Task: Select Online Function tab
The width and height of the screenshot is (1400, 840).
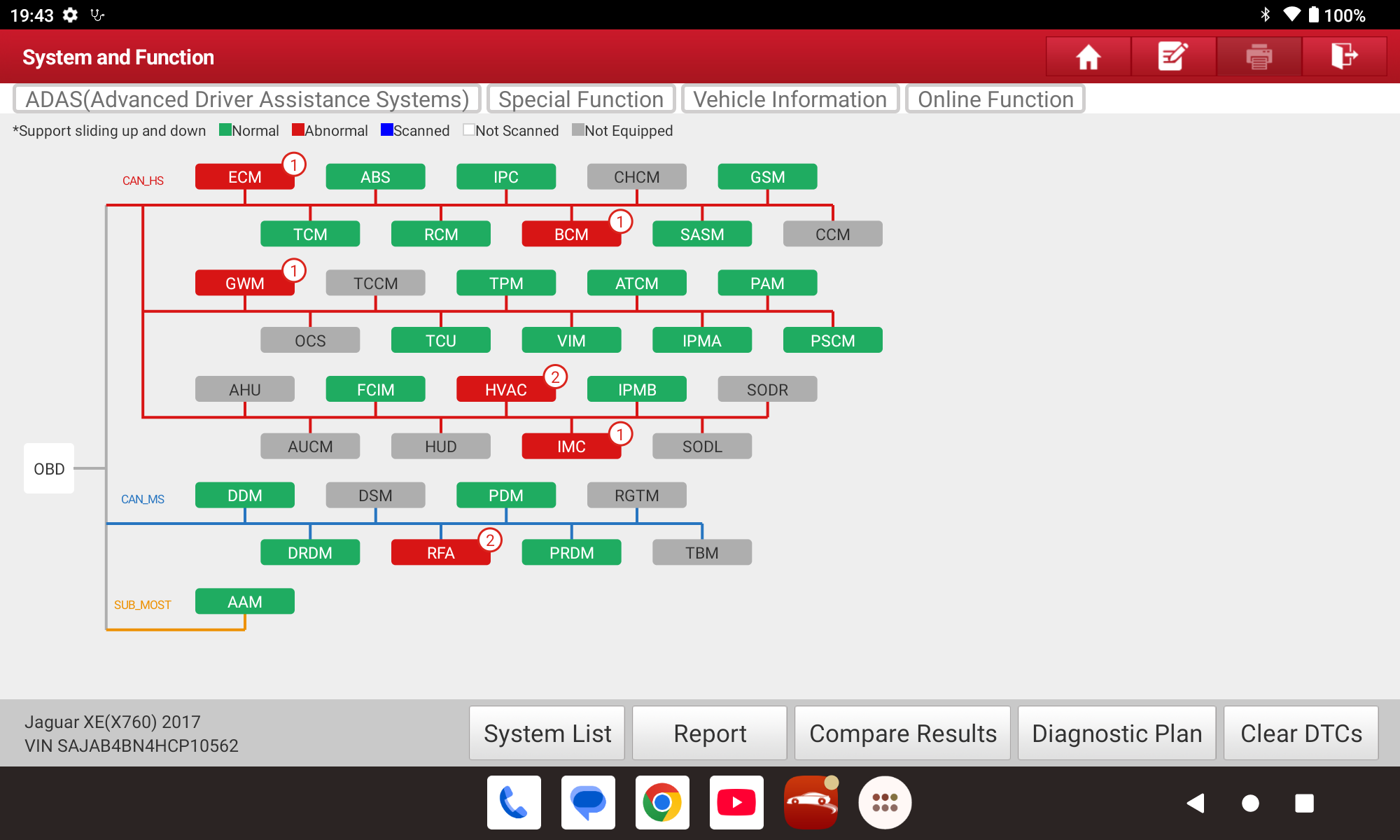Action: tap(995, 99)
